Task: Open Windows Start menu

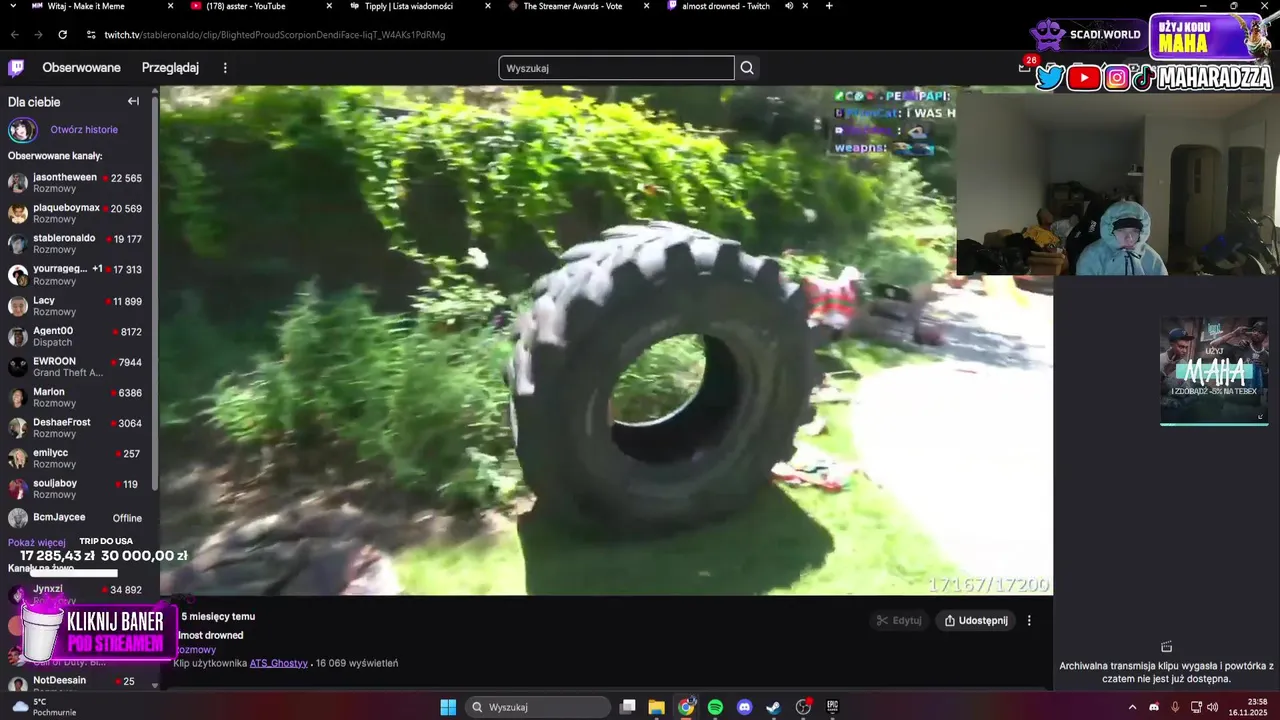Action: pyautogui.click(x=448, y=707)
